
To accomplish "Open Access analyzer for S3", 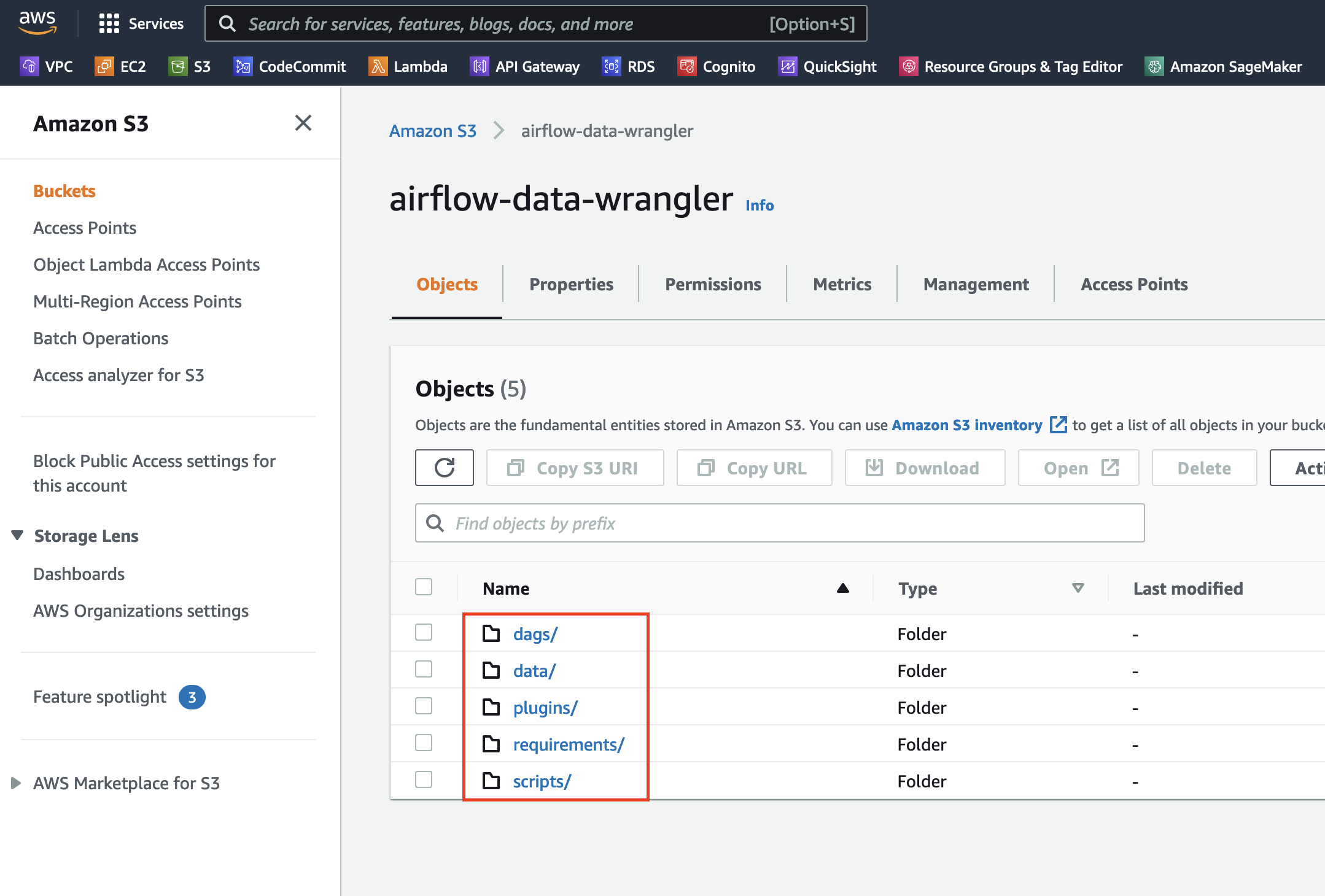I will click(x=119, y=375).
